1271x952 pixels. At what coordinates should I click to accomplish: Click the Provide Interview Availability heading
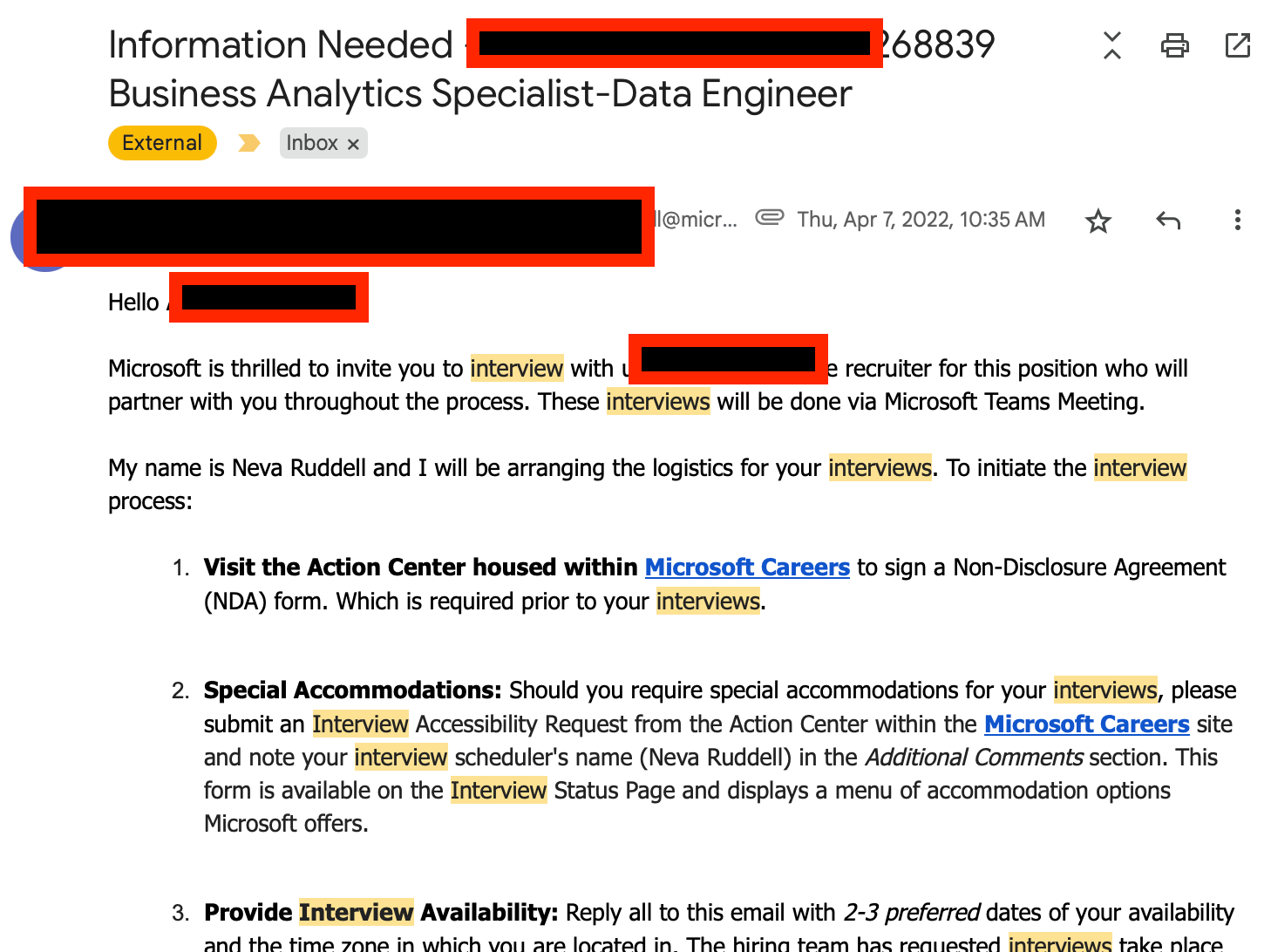pyautogui.click(x=380, y=913)
